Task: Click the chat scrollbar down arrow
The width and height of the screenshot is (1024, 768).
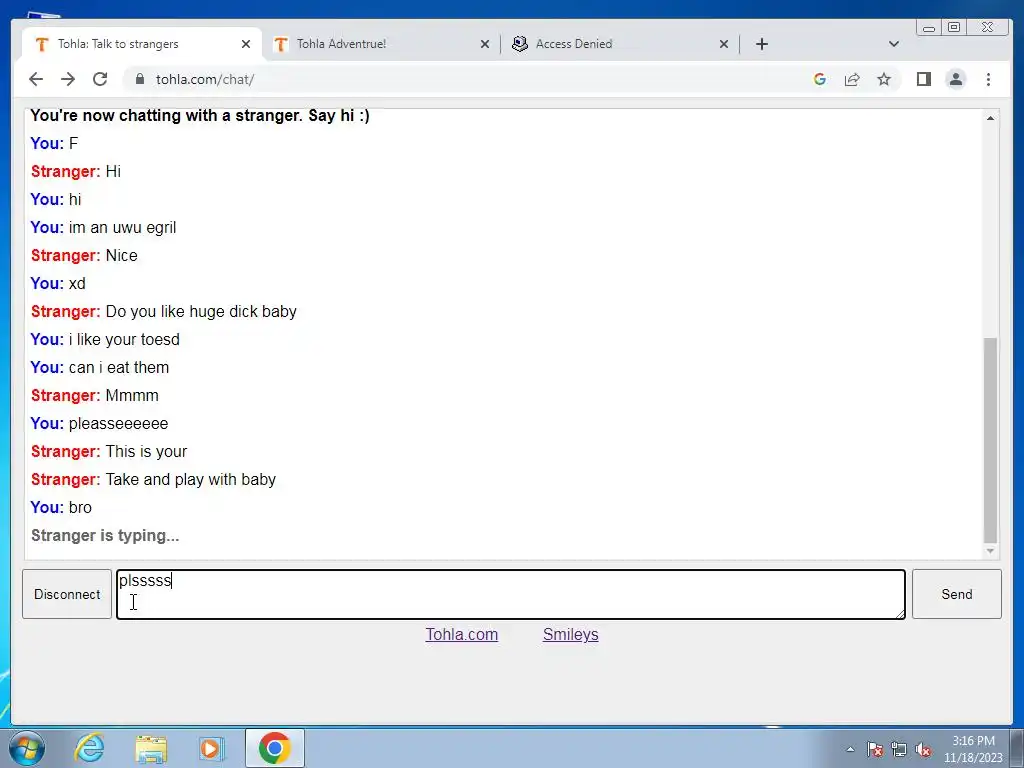Action: coord(990,551)
